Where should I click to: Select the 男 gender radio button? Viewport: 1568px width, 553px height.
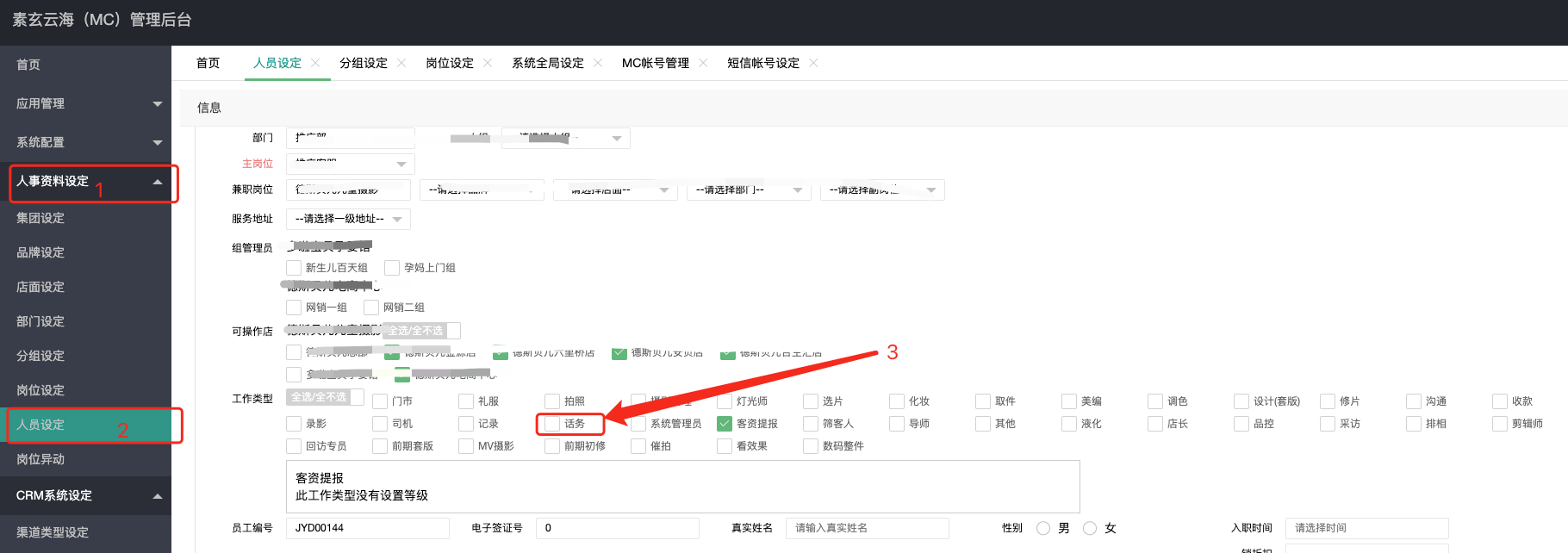(1043, 528)
